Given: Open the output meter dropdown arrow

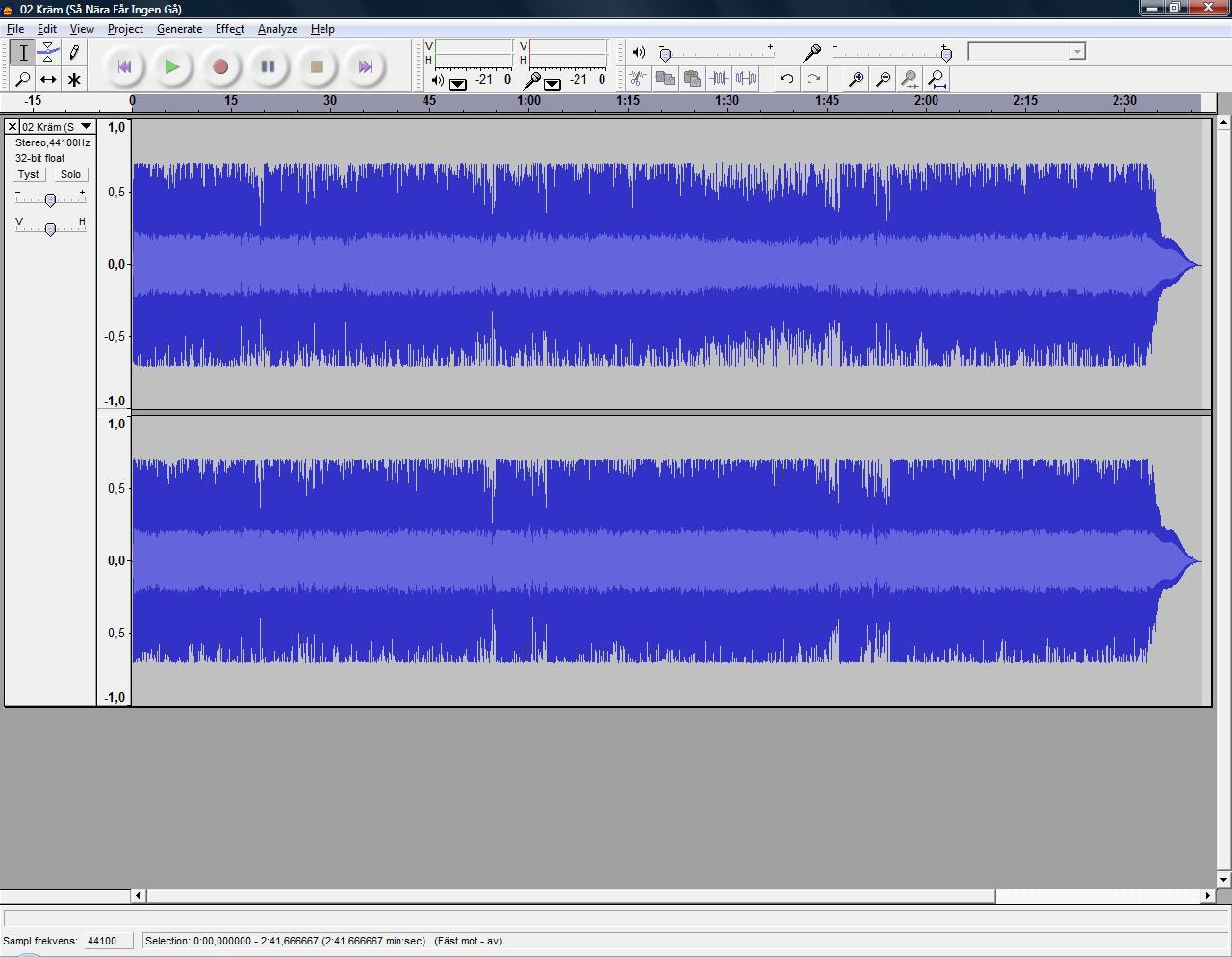Looking at the screenshot, I should point(459,84).
